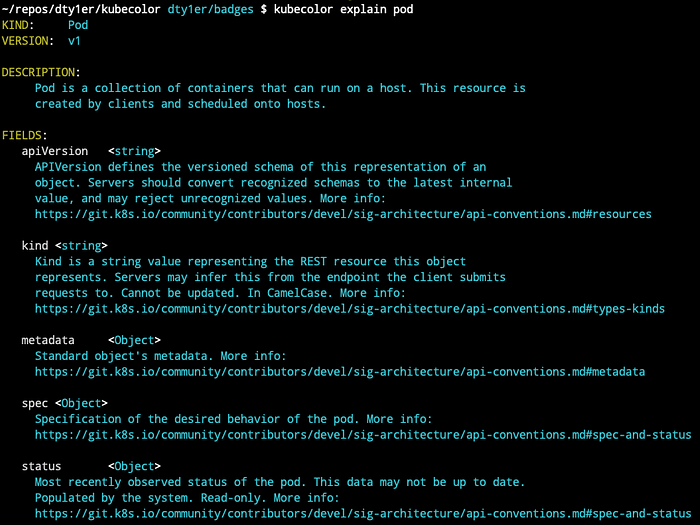
Task: Open the status field's spec-and-status URL
Action: (363, 514)
